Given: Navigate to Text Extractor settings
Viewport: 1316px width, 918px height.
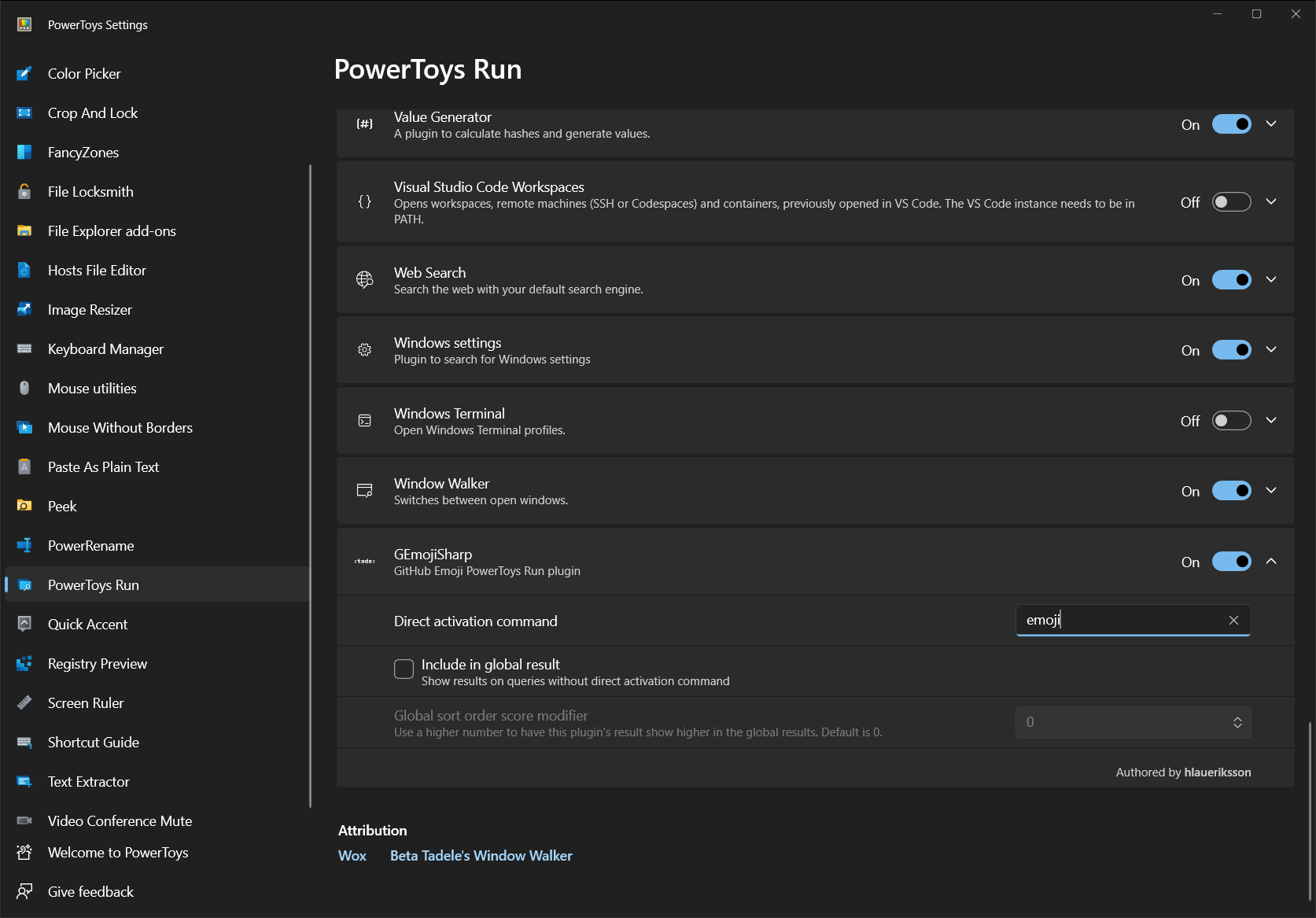Looking at the screenshot, I should pyautogui.click(x=157, y=782).
